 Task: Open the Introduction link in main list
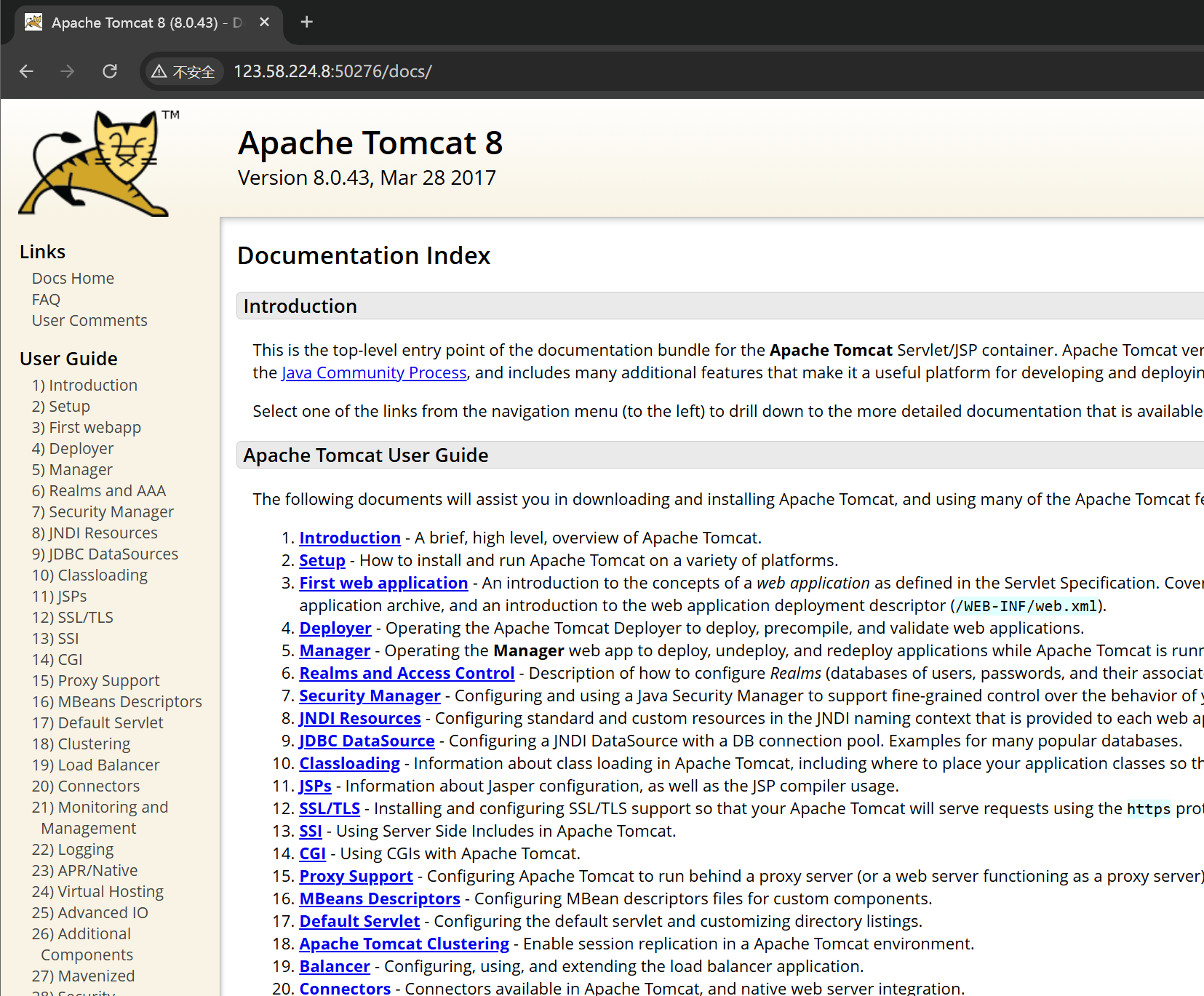click(350, 538)
